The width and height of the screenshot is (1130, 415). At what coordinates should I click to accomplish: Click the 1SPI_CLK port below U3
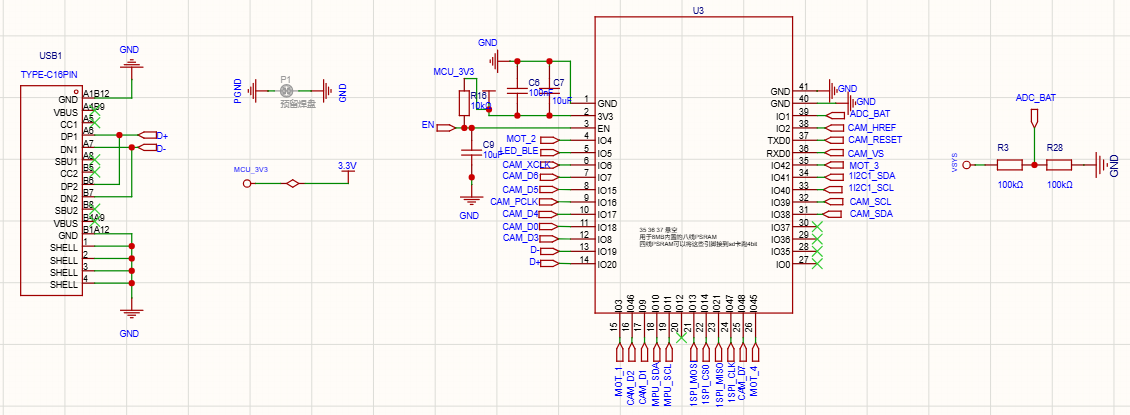[x=731, y=352]
